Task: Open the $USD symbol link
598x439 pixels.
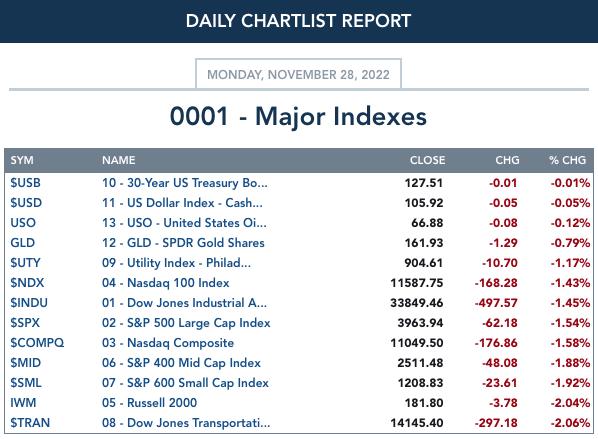Action: point(26,203)
